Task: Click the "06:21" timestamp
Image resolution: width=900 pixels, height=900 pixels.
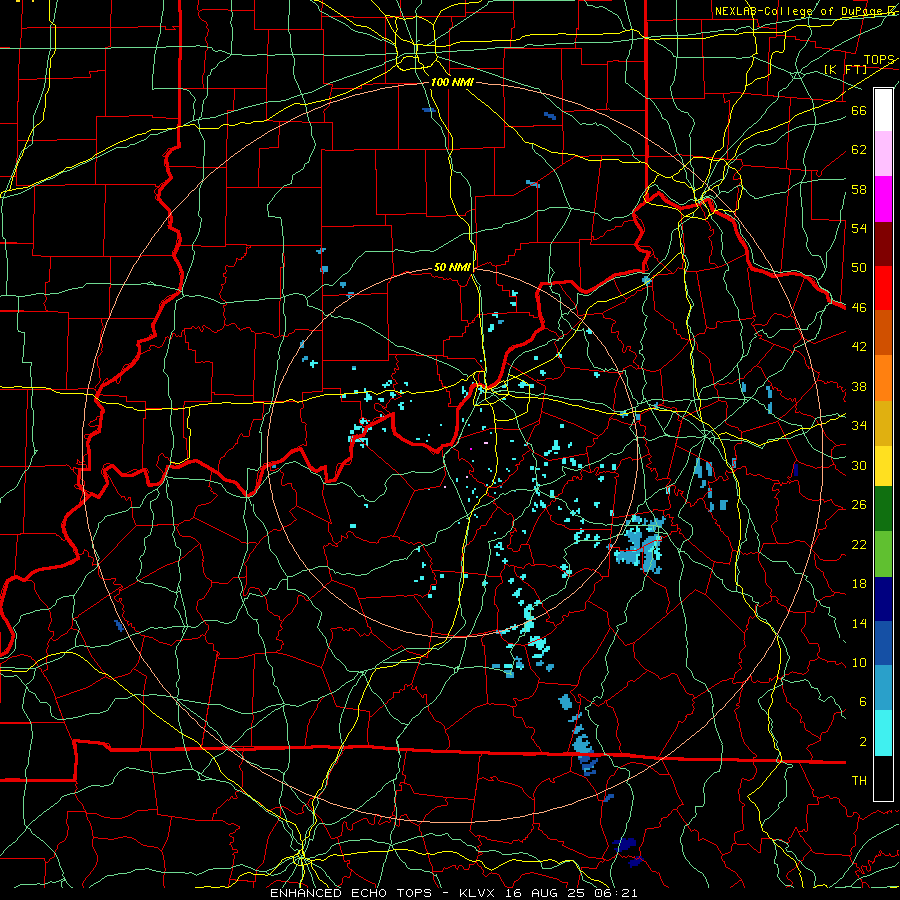Action: click(x=617, y=893)
